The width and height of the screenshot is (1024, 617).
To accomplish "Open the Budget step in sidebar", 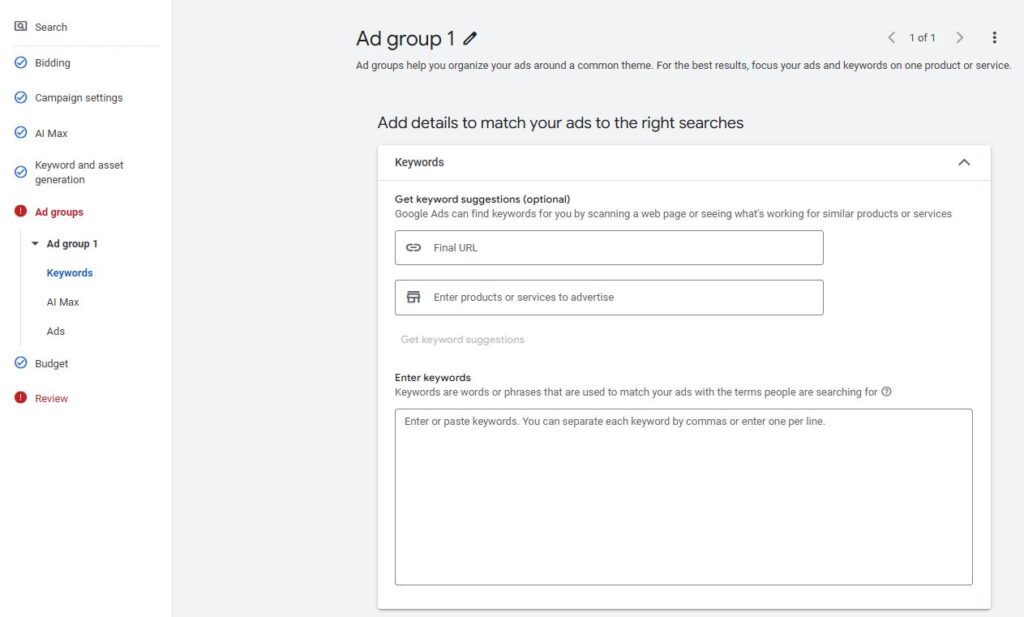I will [51, 364].
